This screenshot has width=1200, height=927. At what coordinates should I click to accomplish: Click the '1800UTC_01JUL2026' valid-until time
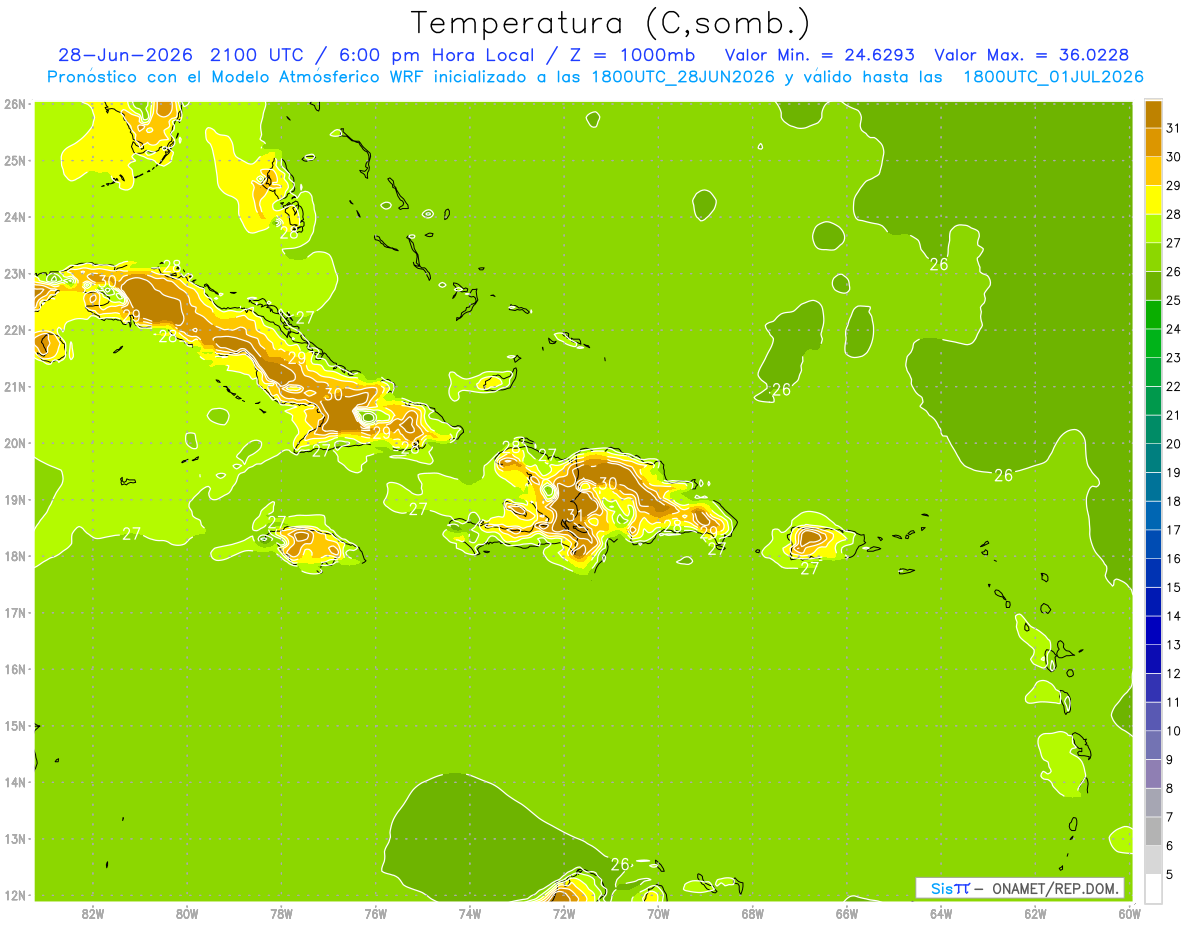(x=1053, y=77)
